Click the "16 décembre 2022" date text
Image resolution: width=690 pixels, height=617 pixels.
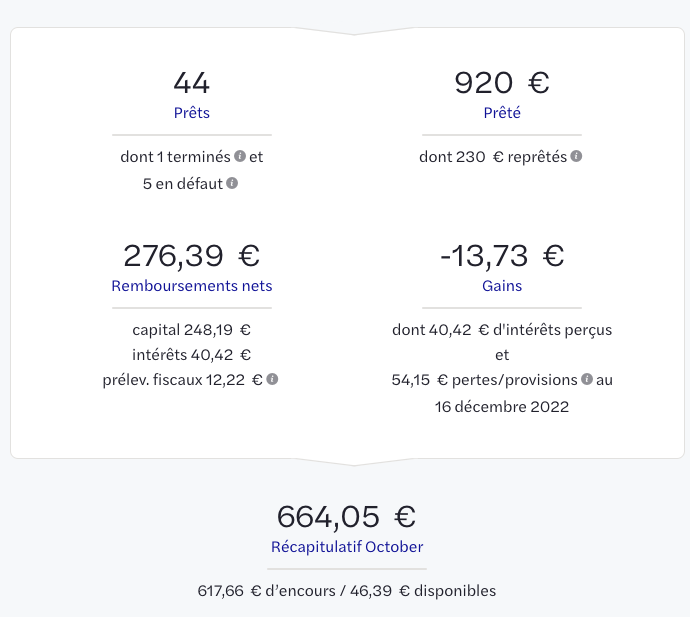[502, 406]
